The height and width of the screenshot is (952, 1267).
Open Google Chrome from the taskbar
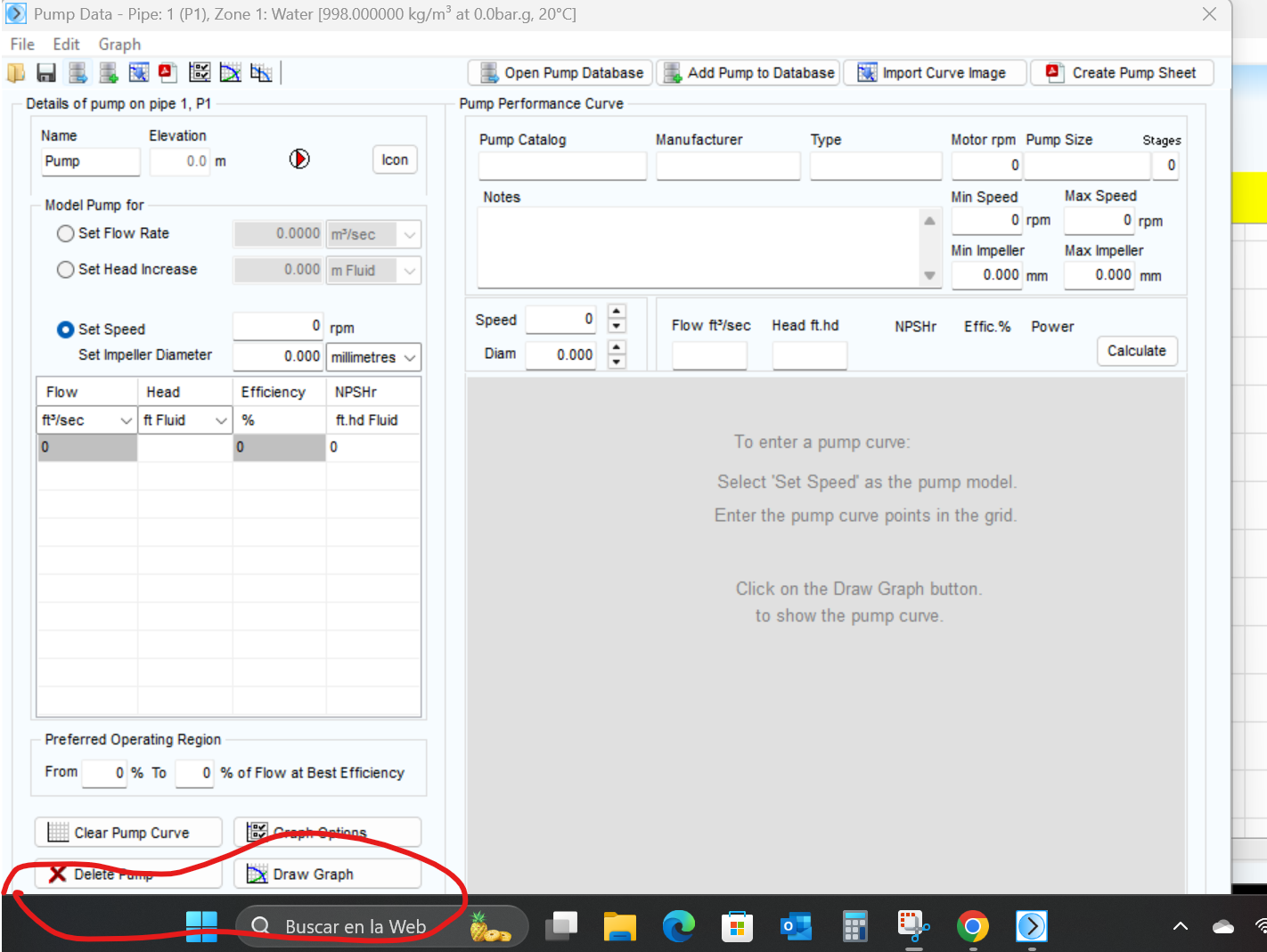click(972, 927)
